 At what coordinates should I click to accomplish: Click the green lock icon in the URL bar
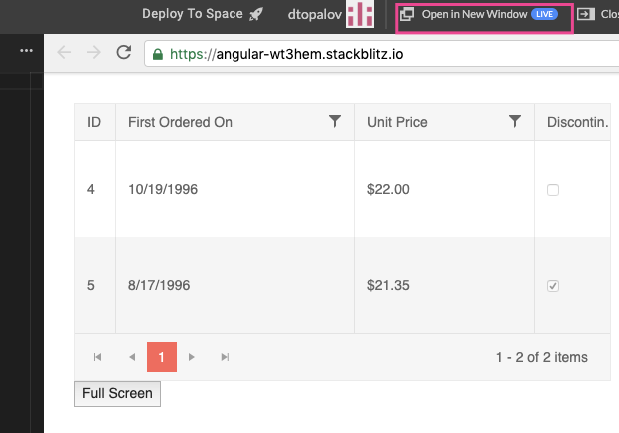[157, 54]
